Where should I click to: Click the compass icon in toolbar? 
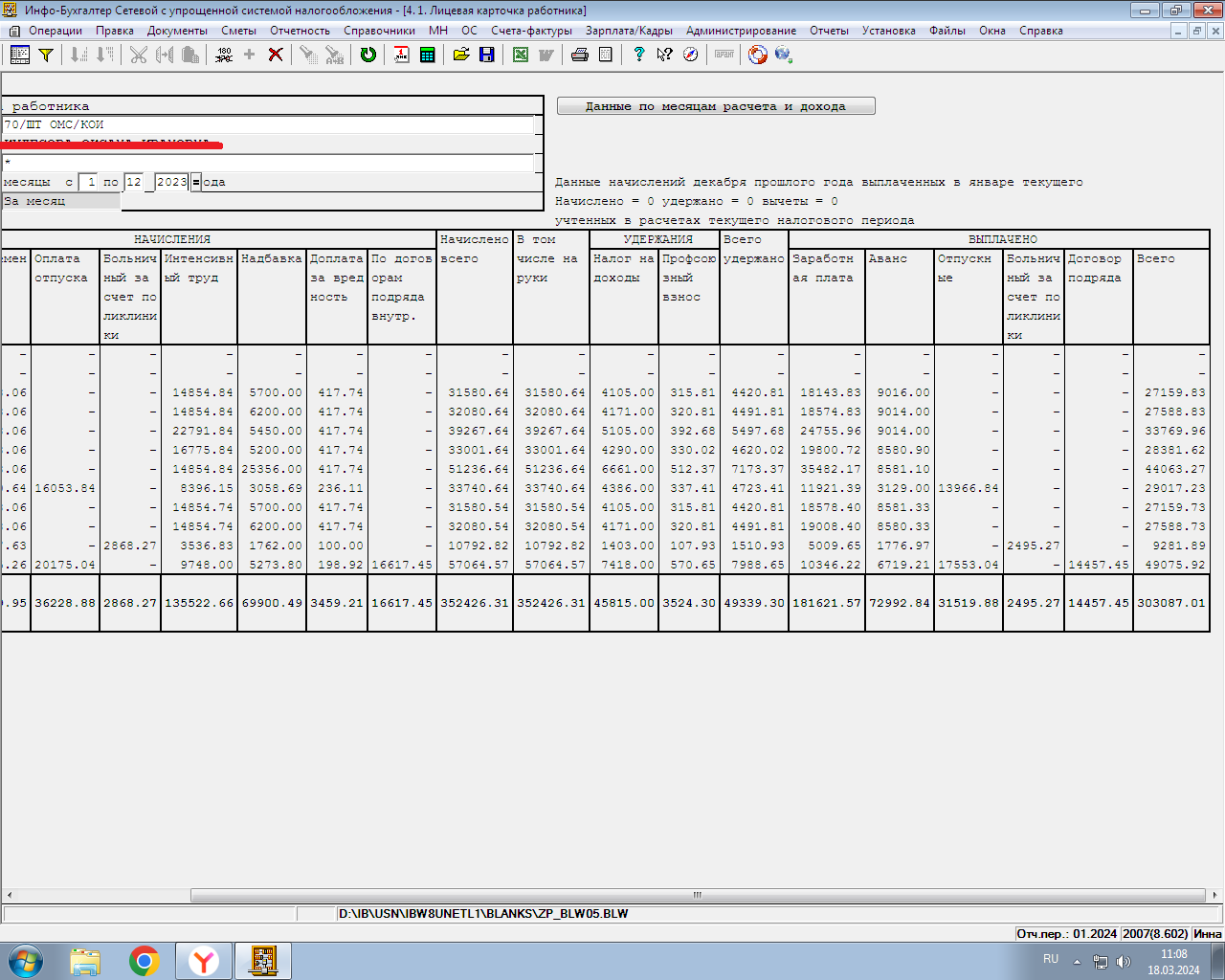[691, 55]
